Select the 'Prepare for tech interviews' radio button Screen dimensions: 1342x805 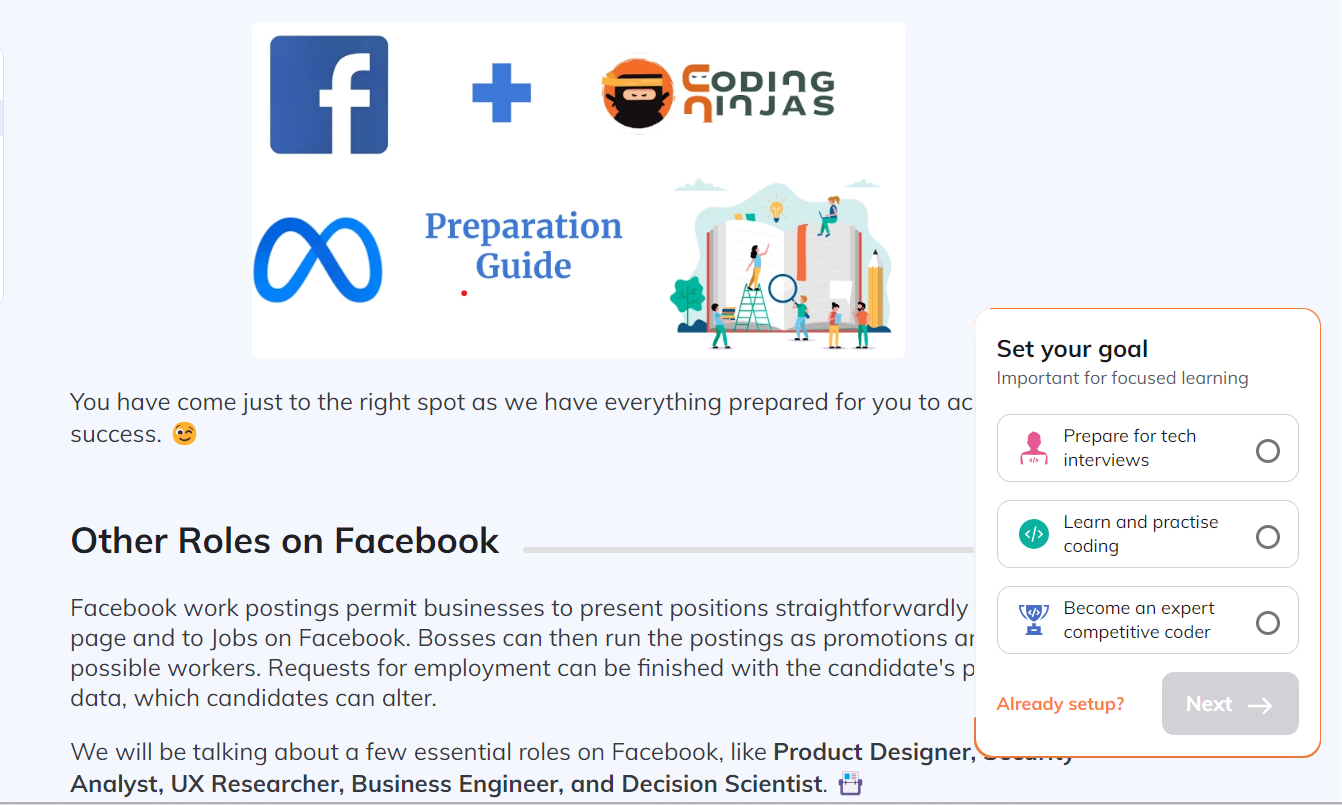click(x=1267, y=451)
